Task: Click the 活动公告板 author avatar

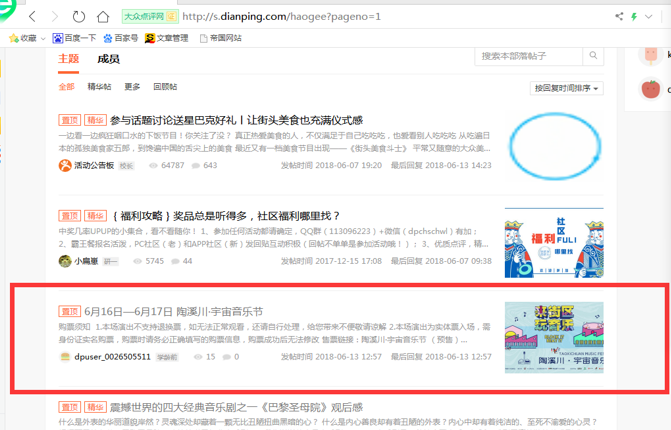Action: pos(65,165)
